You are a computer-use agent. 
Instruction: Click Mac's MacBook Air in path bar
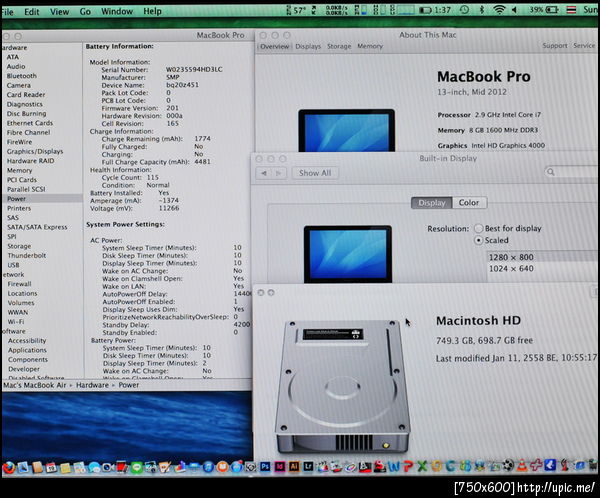(x=34, y=385)
